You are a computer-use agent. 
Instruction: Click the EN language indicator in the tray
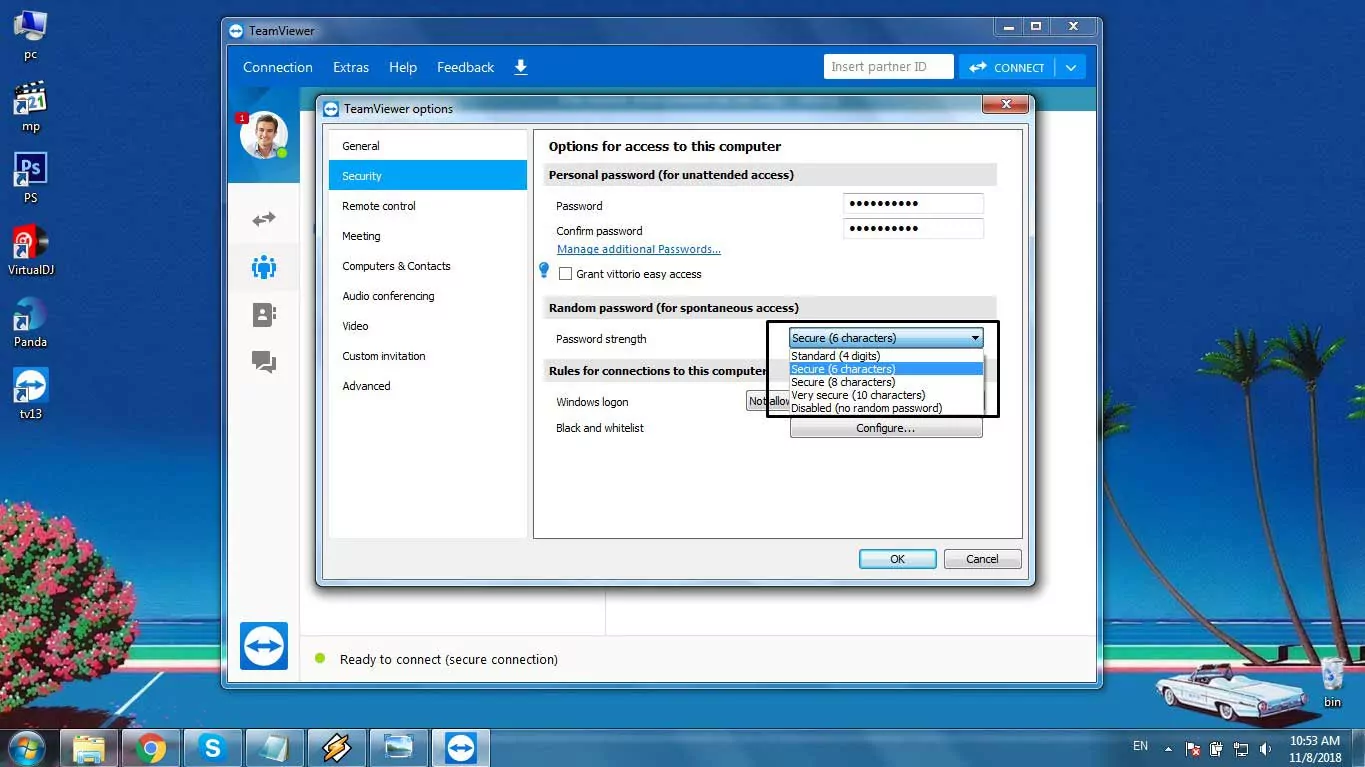pos(1140,746)
